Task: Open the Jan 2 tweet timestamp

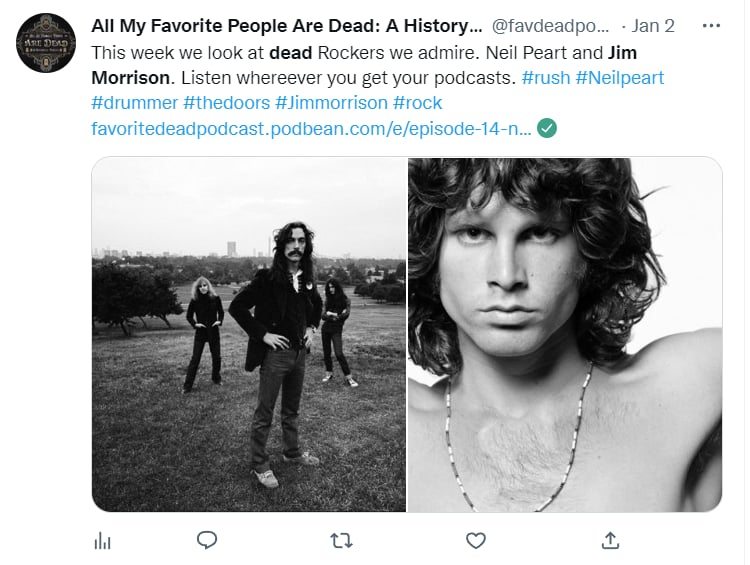Action: tap(653, 26)
